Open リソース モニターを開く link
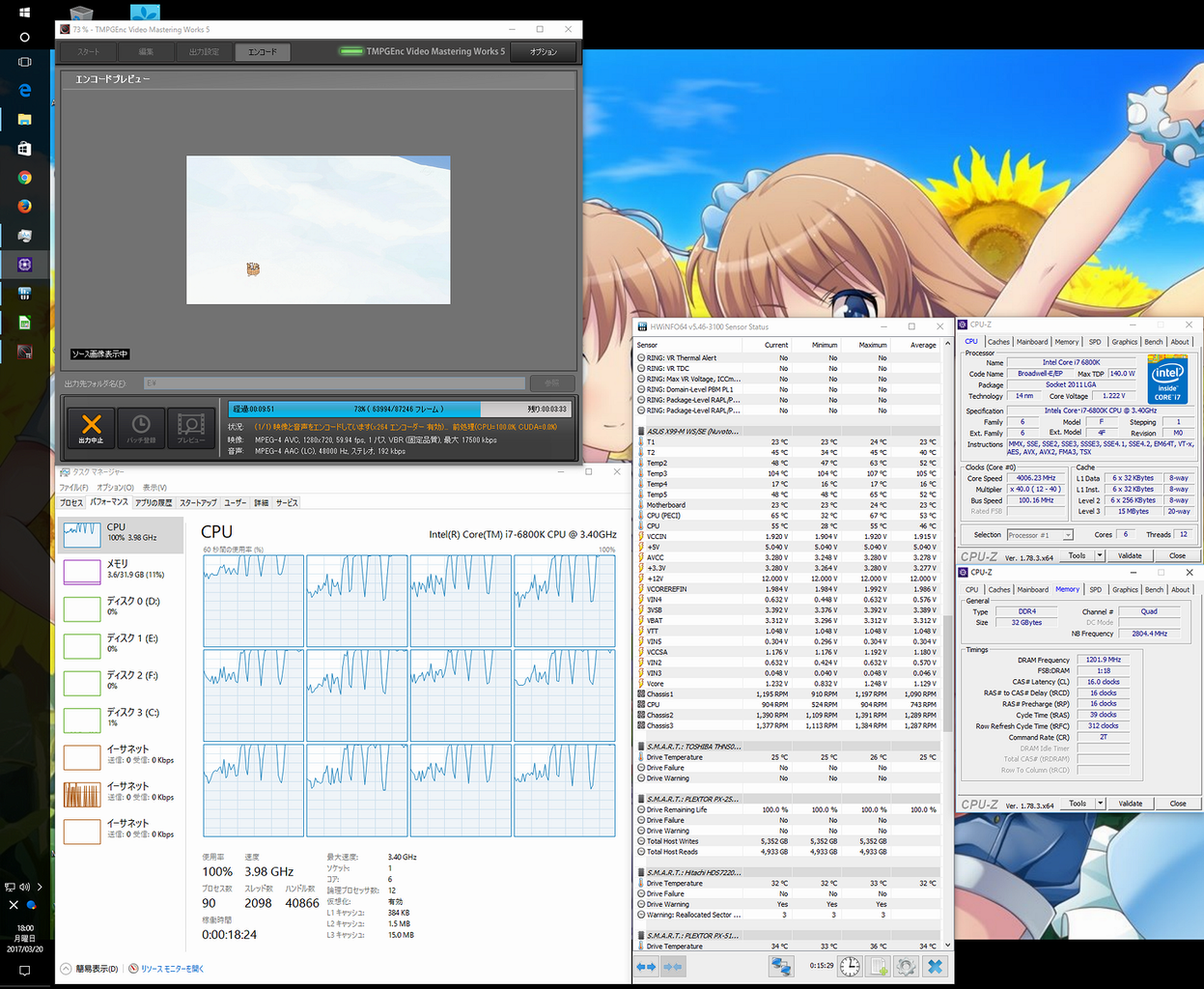This screenshot has width=1204, height=989. click(x=172, y=969)
